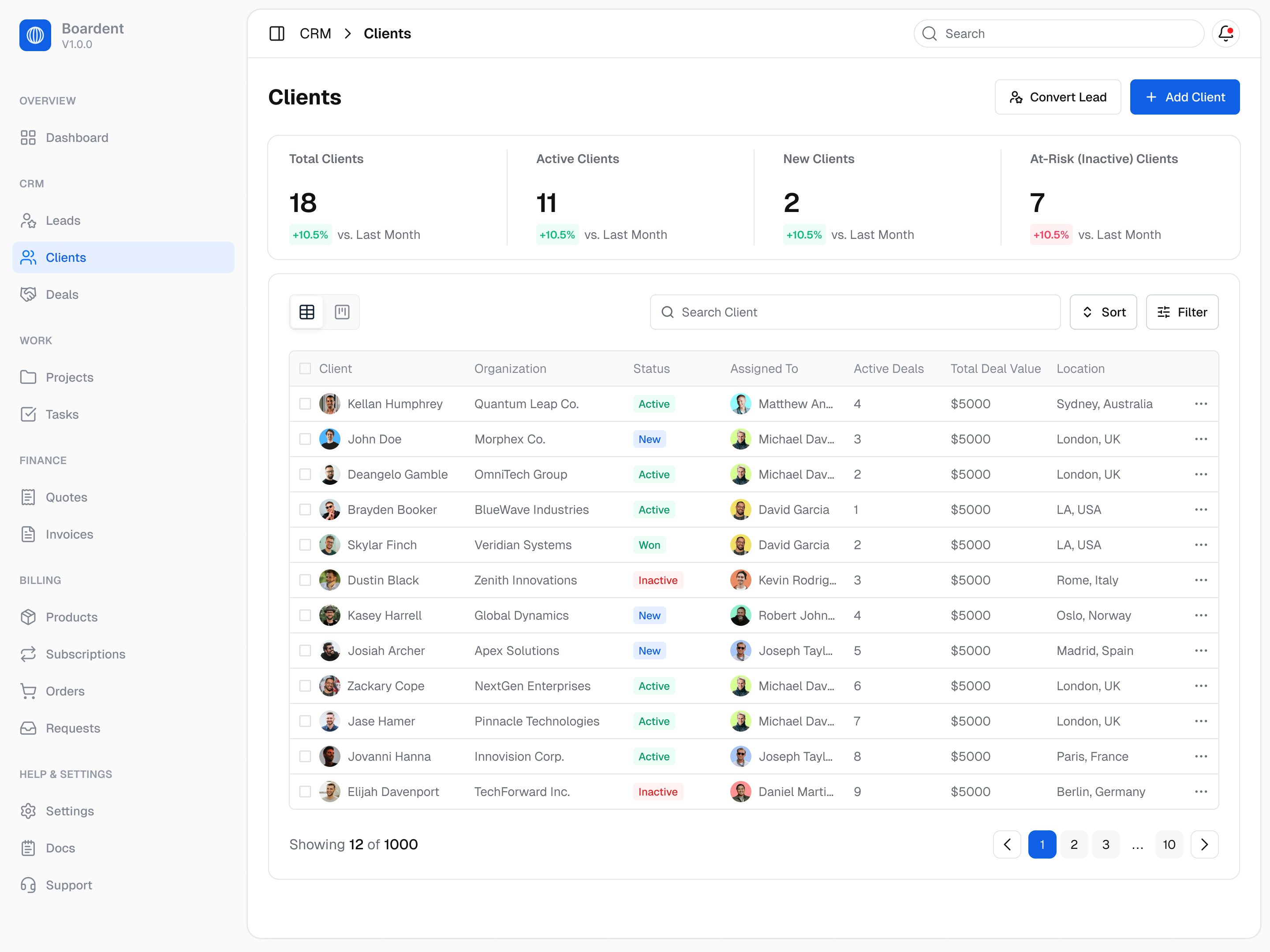
Task: Click the Total Deal Value column header
Action: (995, 368)
